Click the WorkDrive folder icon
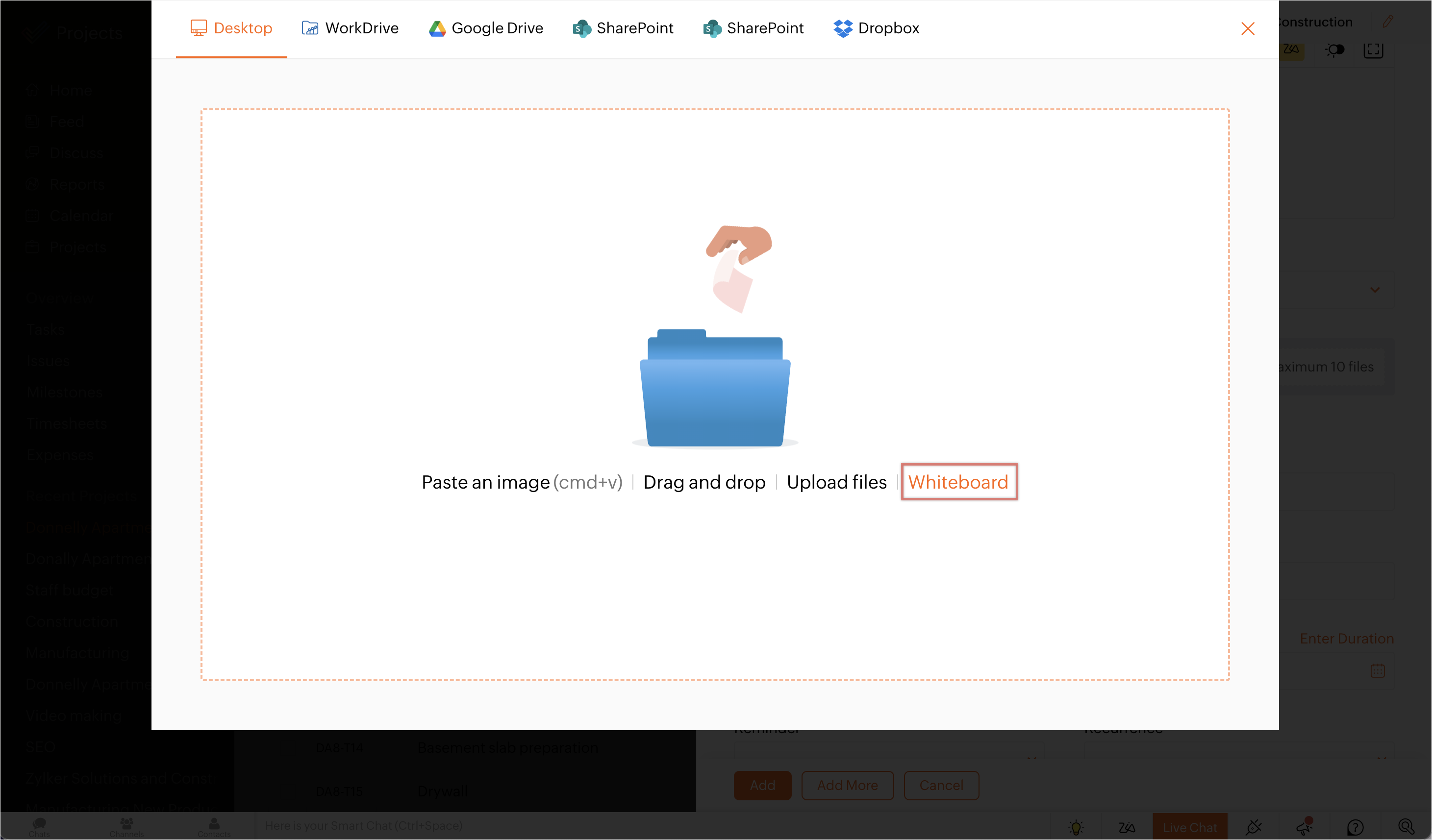This screenshot has height=840, width=1432. click(310, 28)
